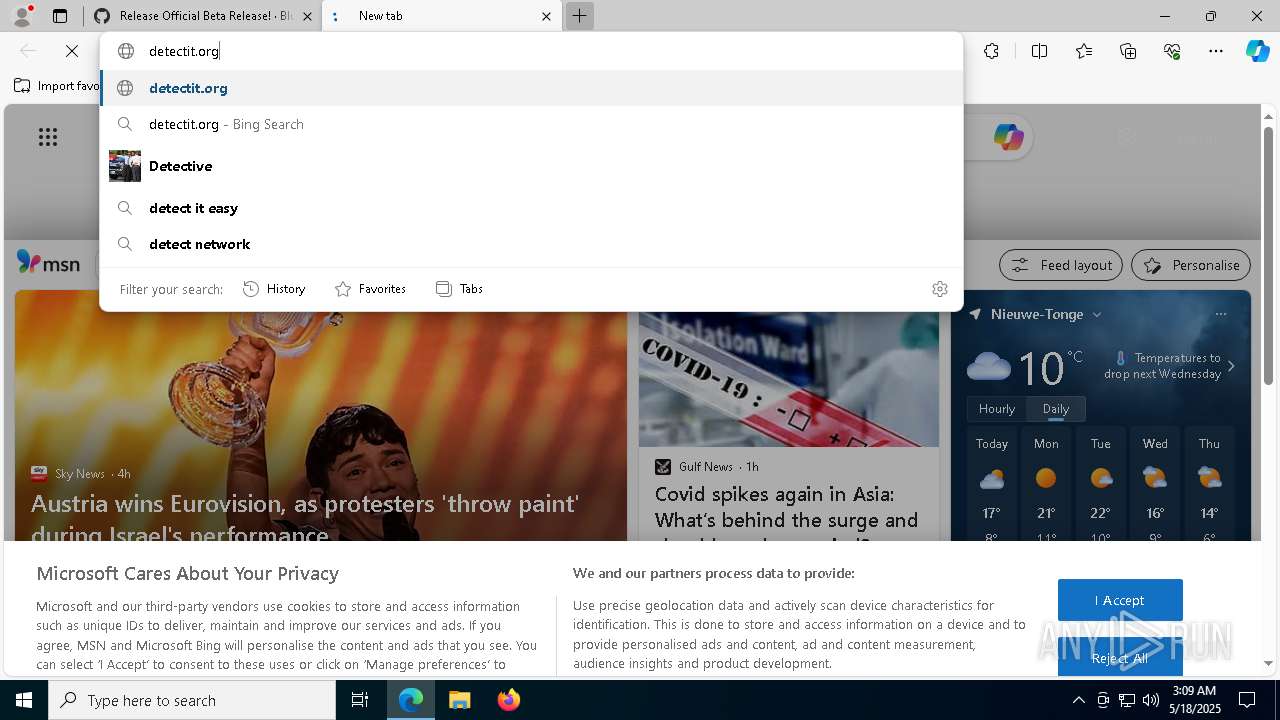Switch to the New tab tab
The width and height of the screenshot is (1280, 720).
pyautogui.click(x=442, y=16)
